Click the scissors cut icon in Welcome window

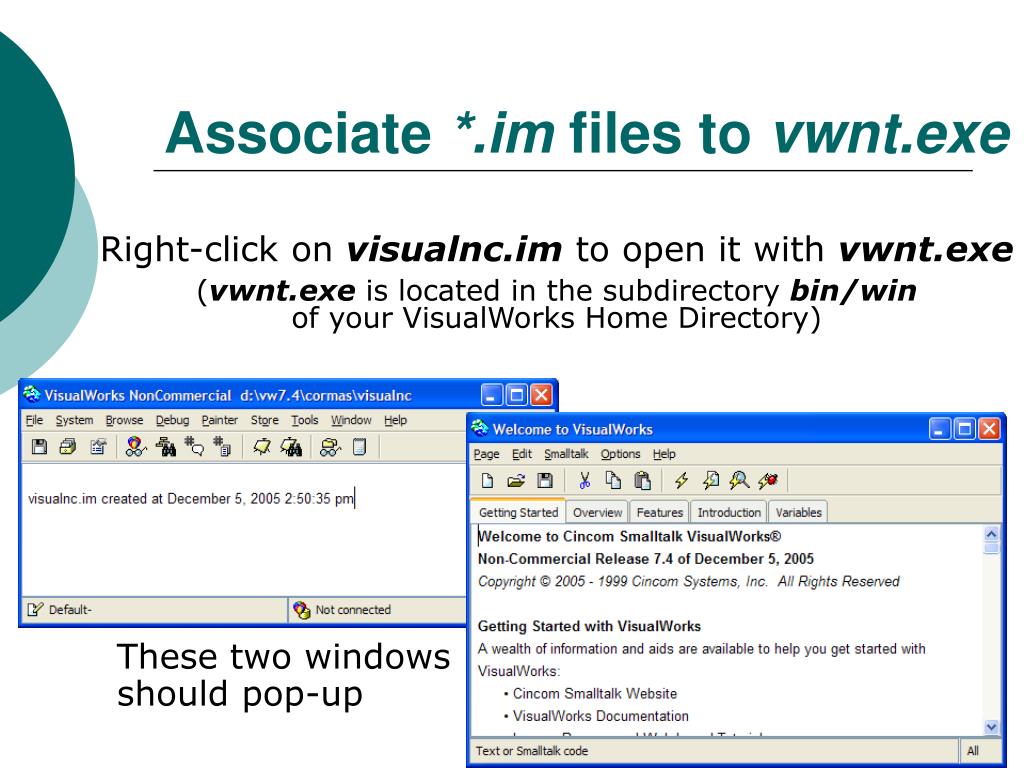coord(584,481)
